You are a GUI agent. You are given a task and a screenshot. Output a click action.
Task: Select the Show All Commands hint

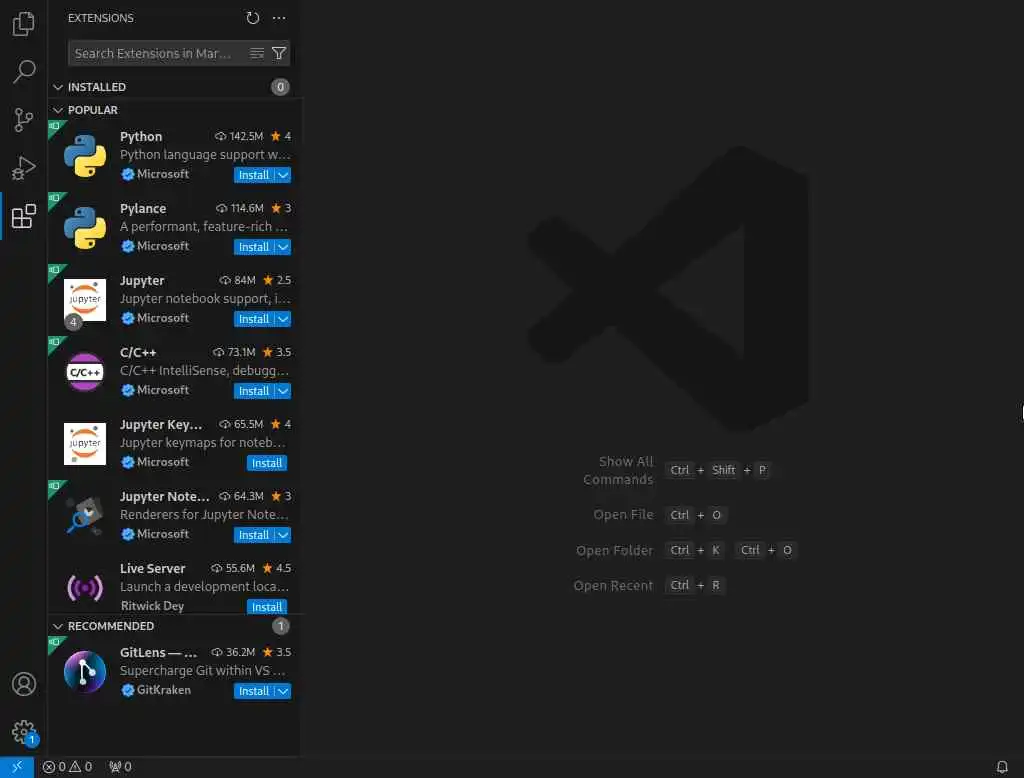618,470
